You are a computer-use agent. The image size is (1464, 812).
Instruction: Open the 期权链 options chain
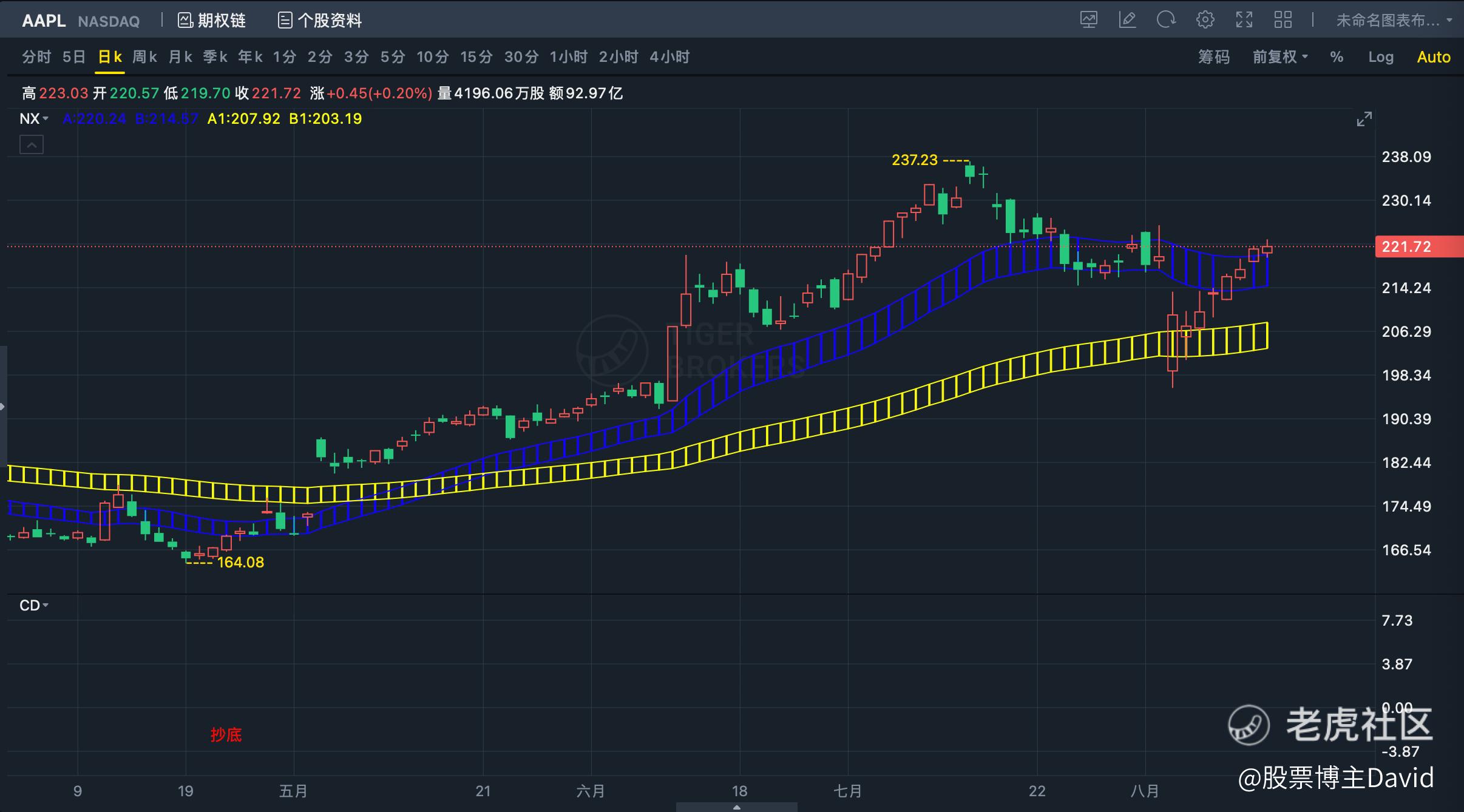pos(212,21)
